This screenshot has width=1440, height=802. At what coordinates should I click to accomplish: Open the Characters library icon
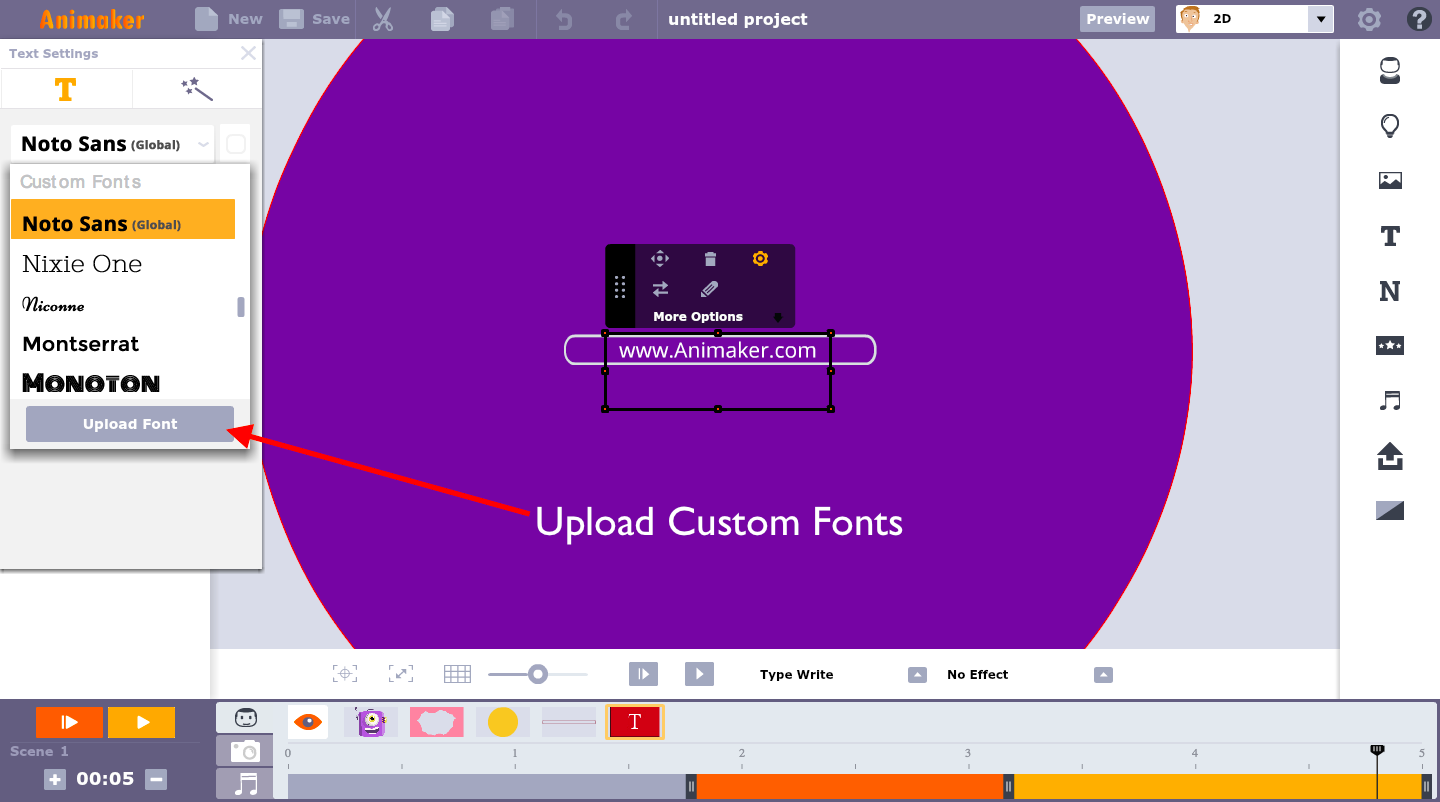1390,70
